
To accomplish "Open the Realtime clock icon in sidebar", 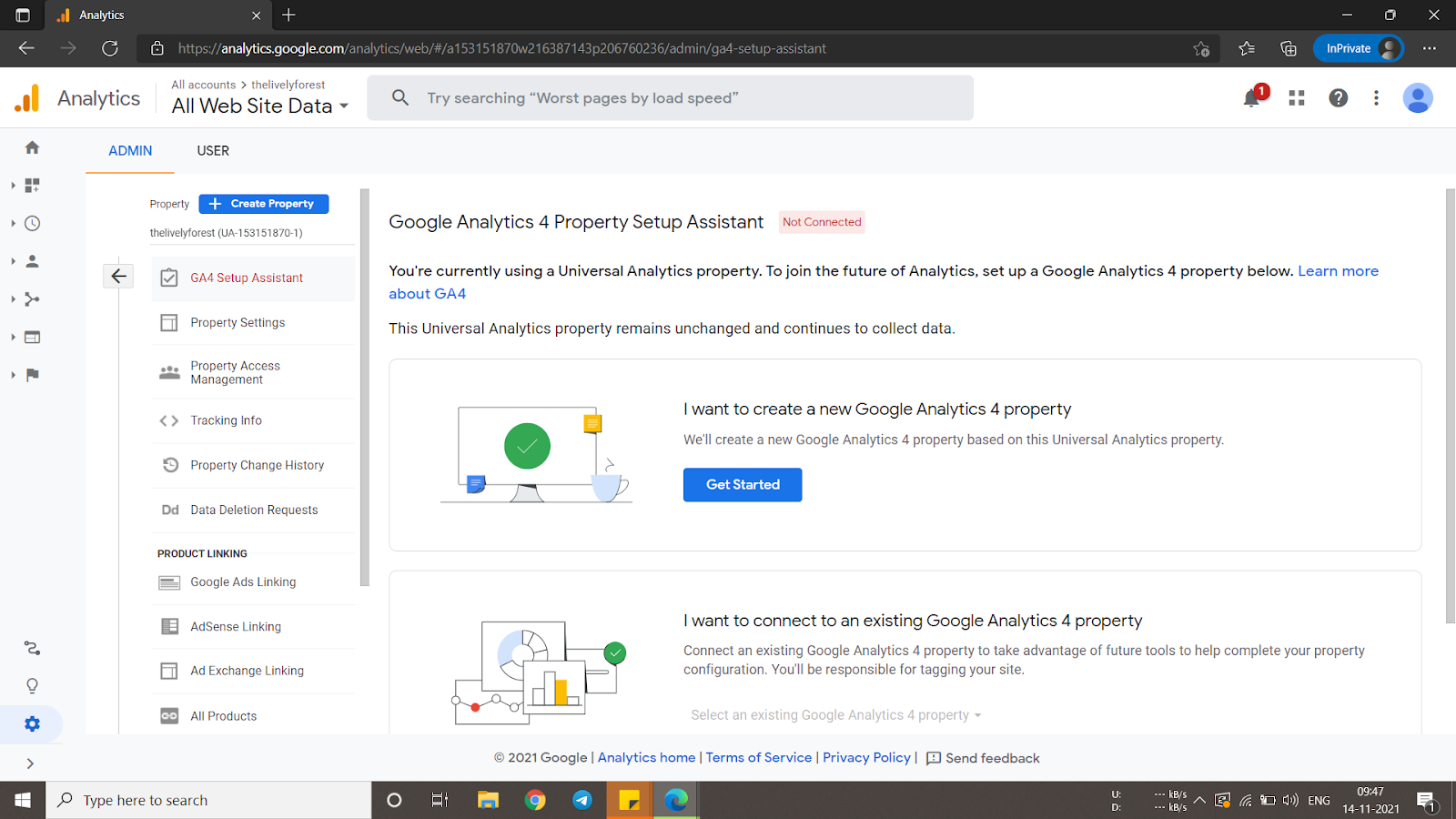I will point(33,223).
